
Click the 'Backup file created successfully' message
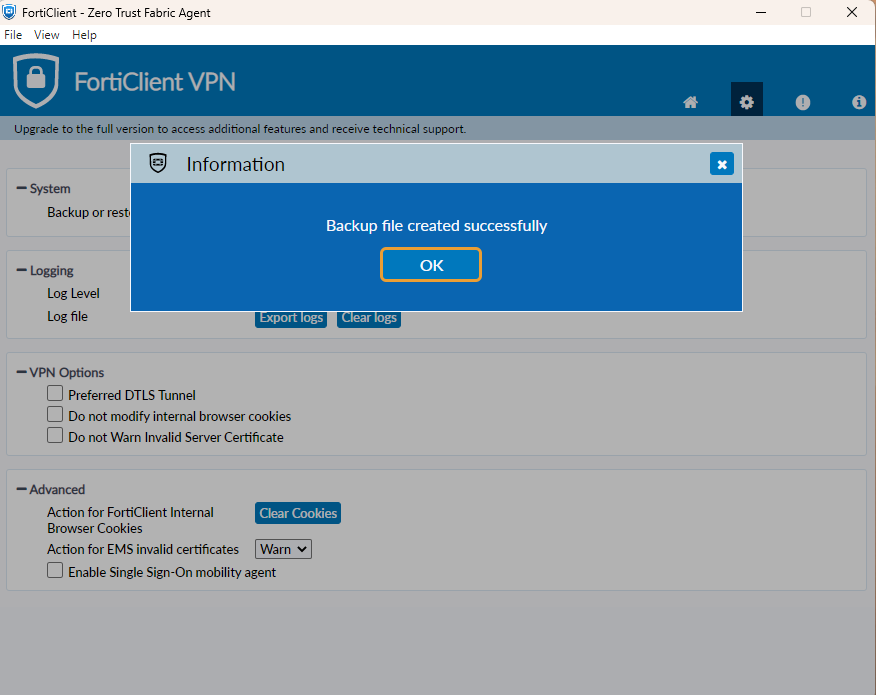pos(436,226)
